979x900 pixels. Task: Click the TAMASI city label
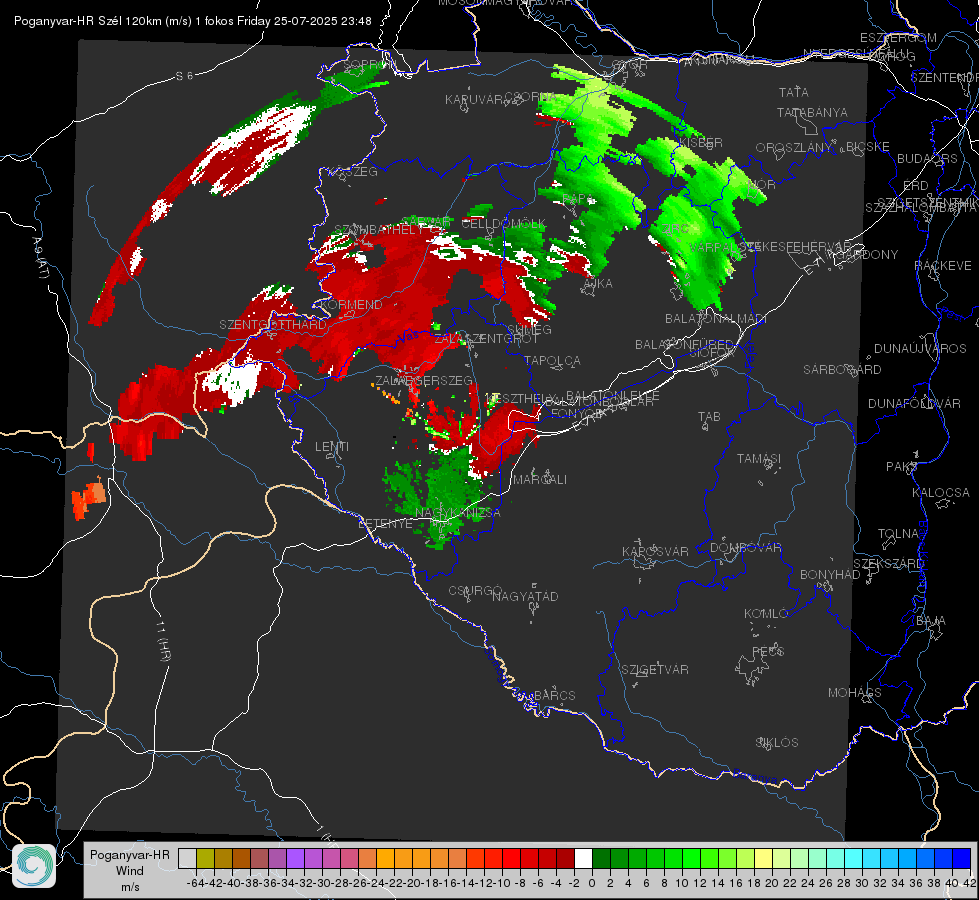[759, 459]
